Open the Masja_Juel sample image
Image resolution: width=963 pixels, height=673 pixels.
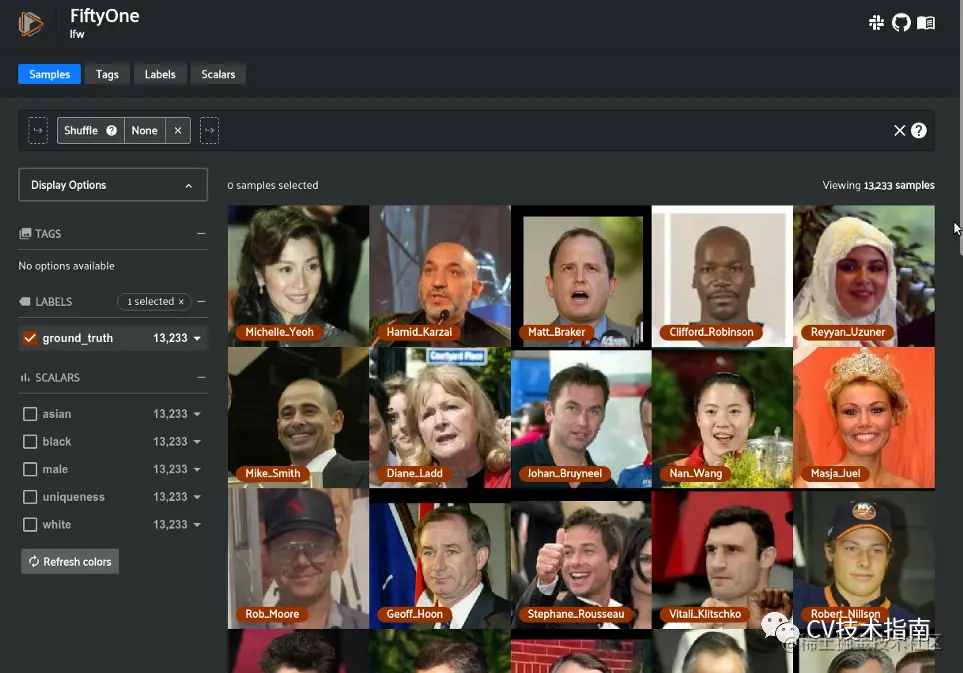[864, 418]
